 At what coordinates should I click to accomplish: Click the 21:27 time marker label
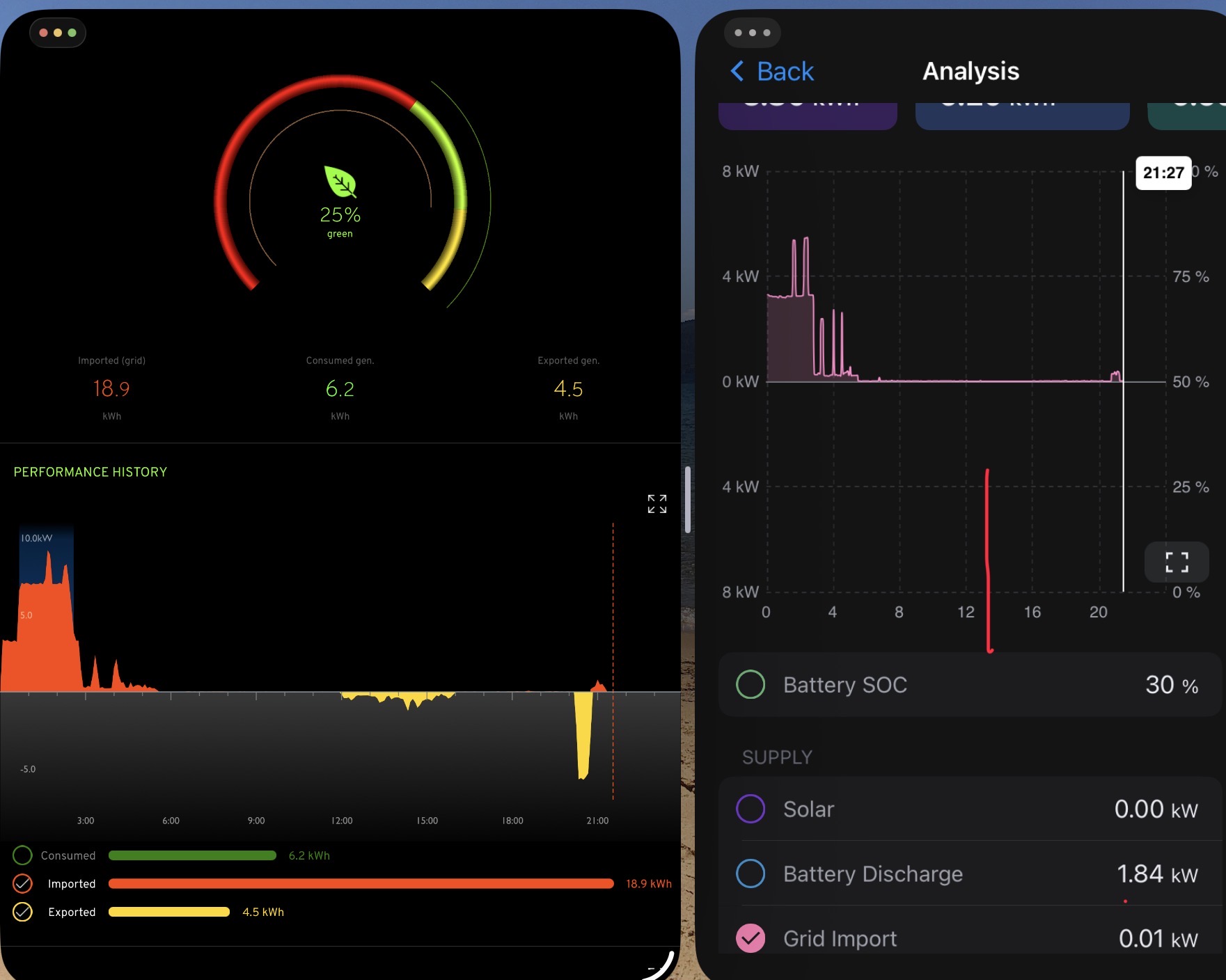(1163, 173)
